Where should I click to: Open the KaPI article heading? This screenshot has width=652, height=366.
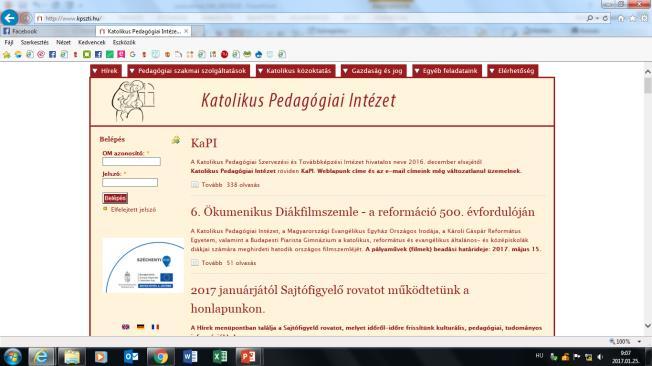(204, 143)
